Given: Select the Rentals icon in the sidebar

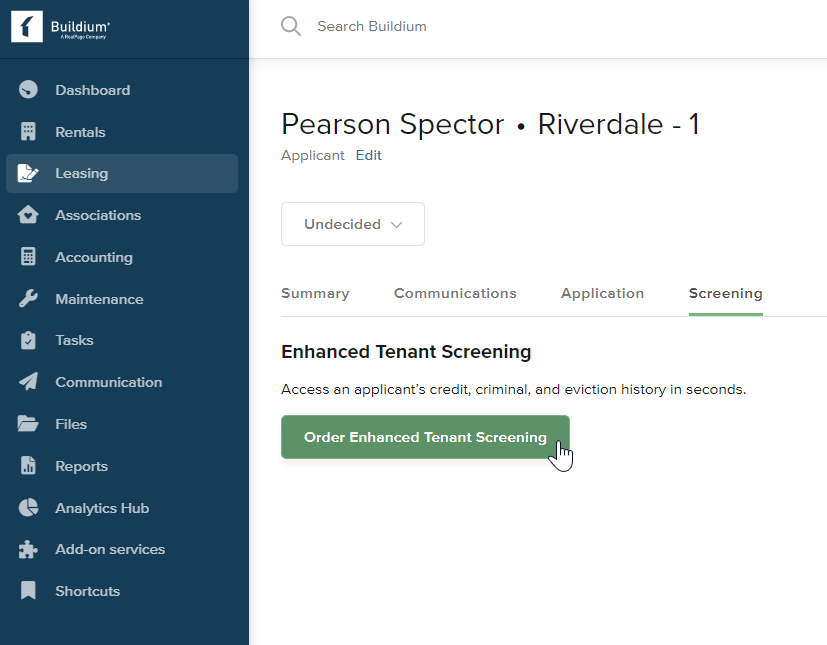Looking at the screenshot, I should [x=80, y=131].
